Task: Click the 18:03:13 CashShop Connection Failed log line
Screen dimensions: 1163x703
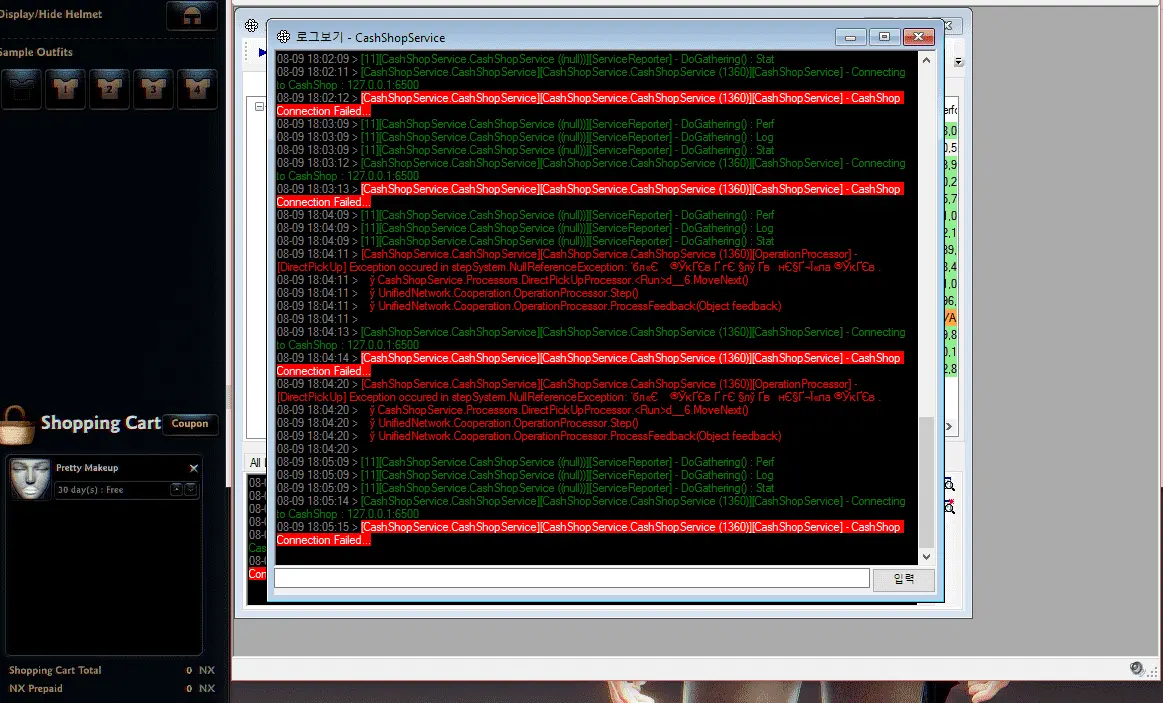Action: point(590,196)
